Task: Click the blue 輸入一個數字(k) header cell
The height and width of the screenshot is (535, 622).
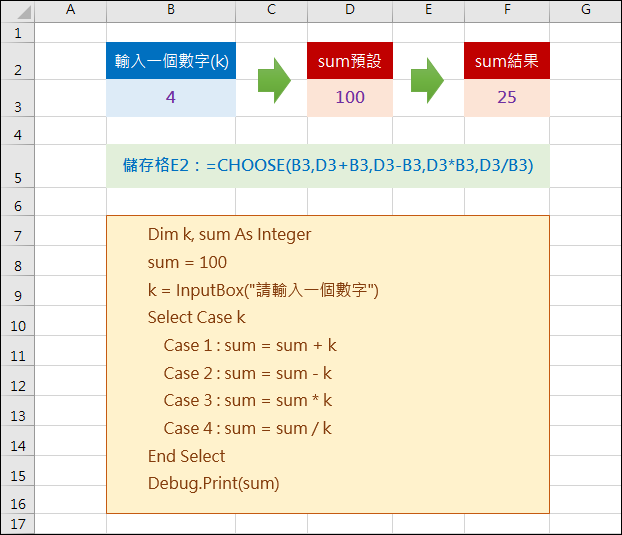Action: pos(171,61)
